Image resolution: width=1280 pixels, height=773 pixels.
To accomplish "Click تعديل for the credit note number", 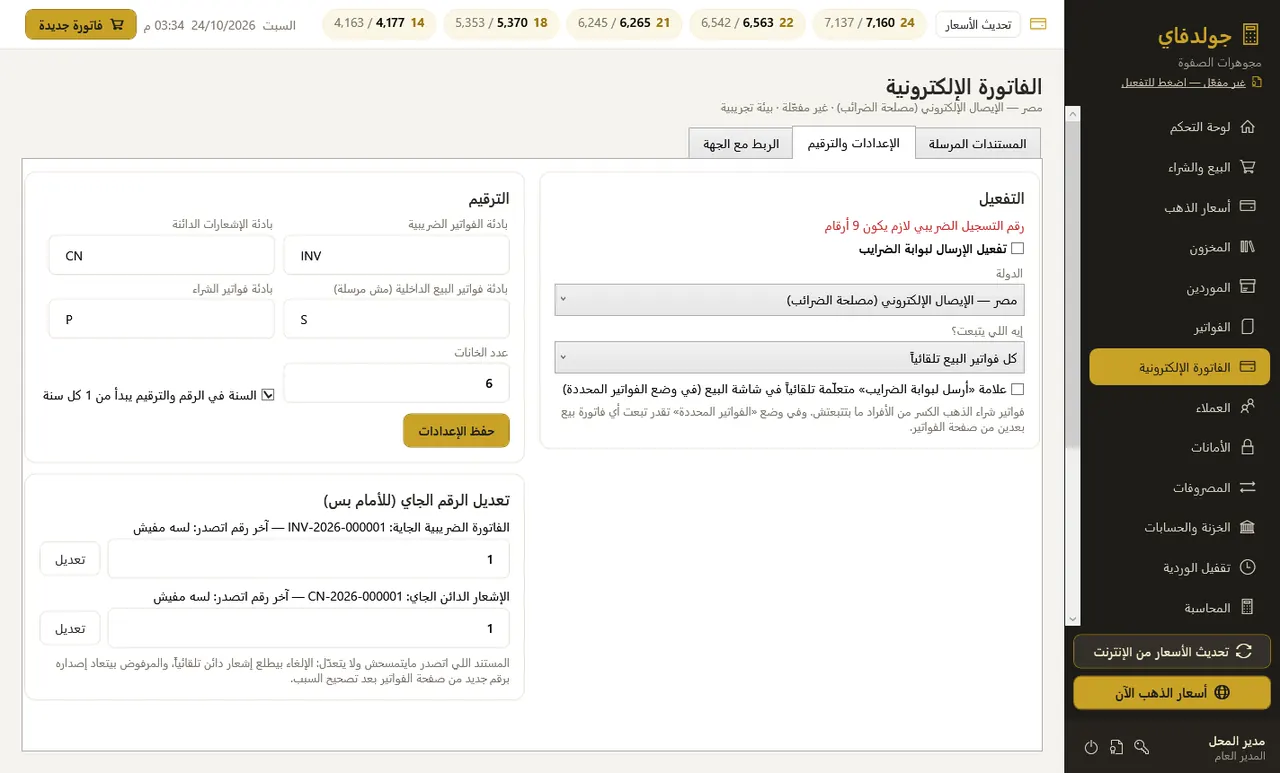I will (70, 628).
